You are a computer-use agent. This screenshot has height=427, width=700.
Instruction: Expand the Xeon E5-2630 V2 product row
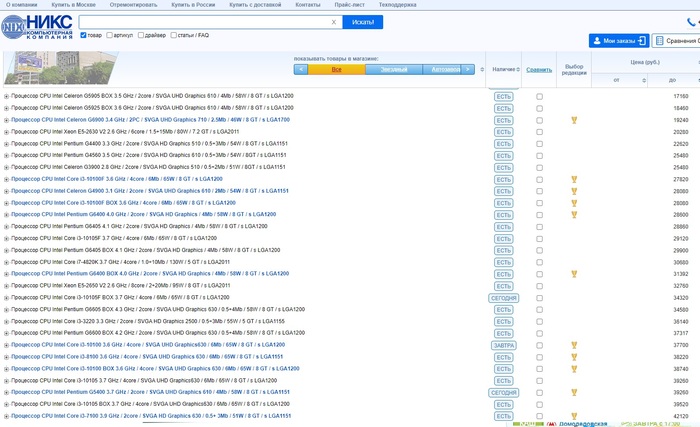tap(6, 132)
